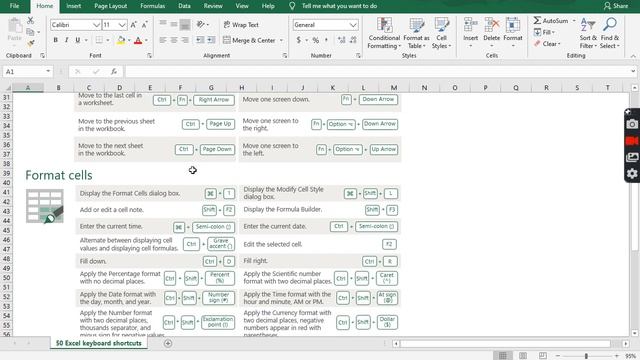Image resolution: width=640 pixels, height=360 pixels.
Task: Open Cell Styles gallery
Action: [x=441, y=33]
